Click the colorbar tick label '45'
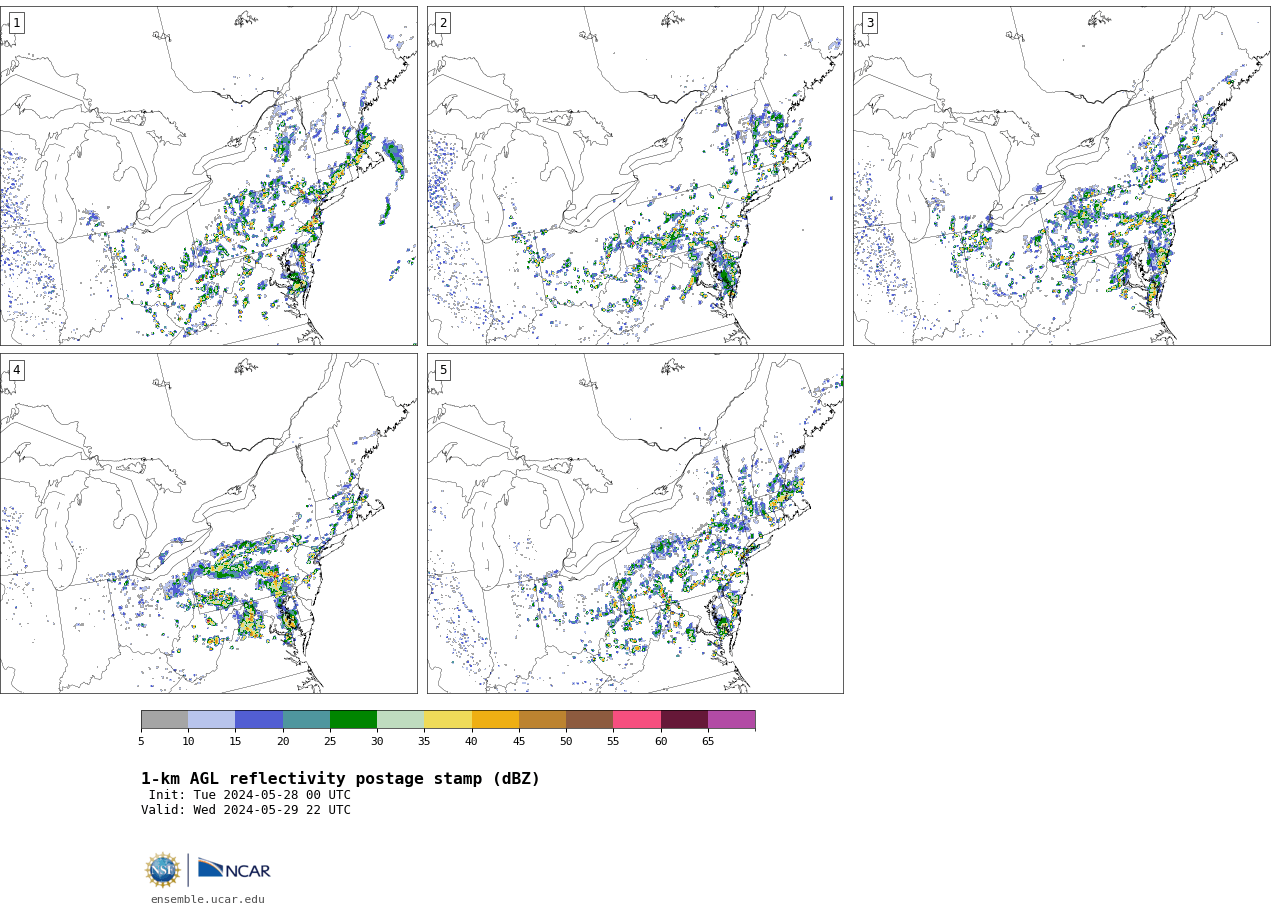 [519, 741]
